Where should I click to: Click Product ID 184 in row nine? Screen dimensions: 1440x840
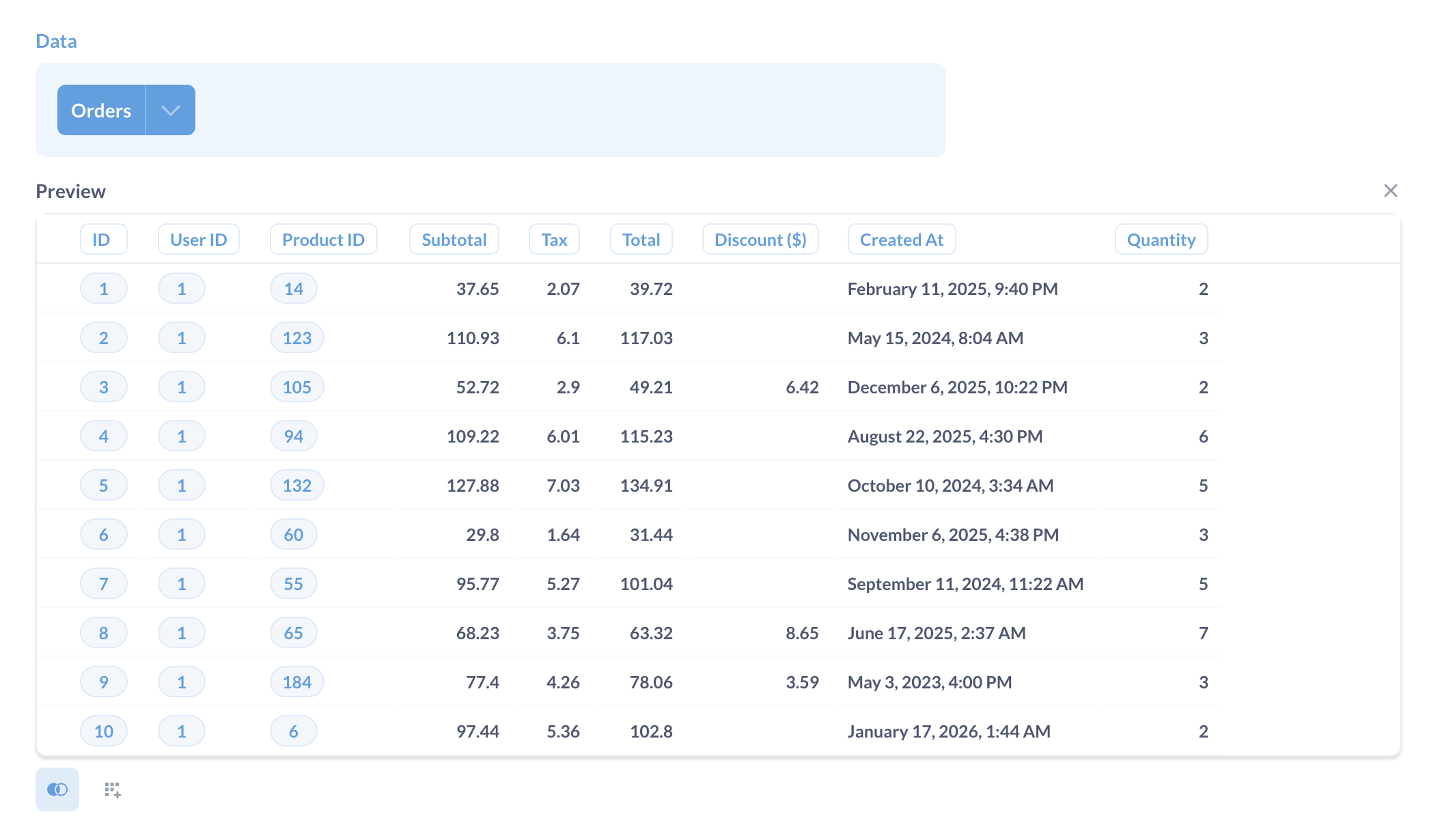click(x=296, y=682)
